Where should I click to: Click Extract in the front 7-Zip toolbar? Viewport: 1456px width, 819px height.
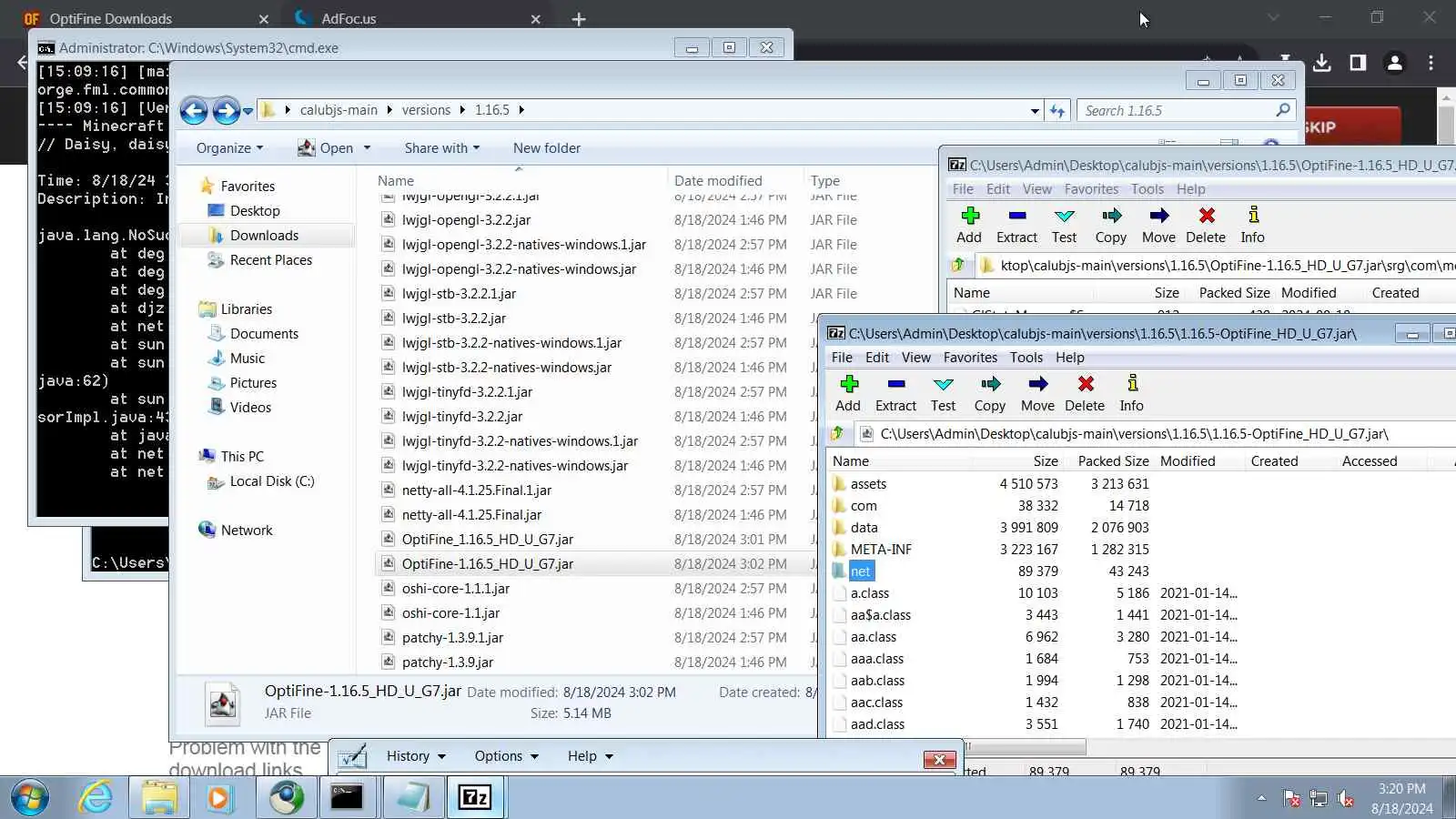(895, 393)
